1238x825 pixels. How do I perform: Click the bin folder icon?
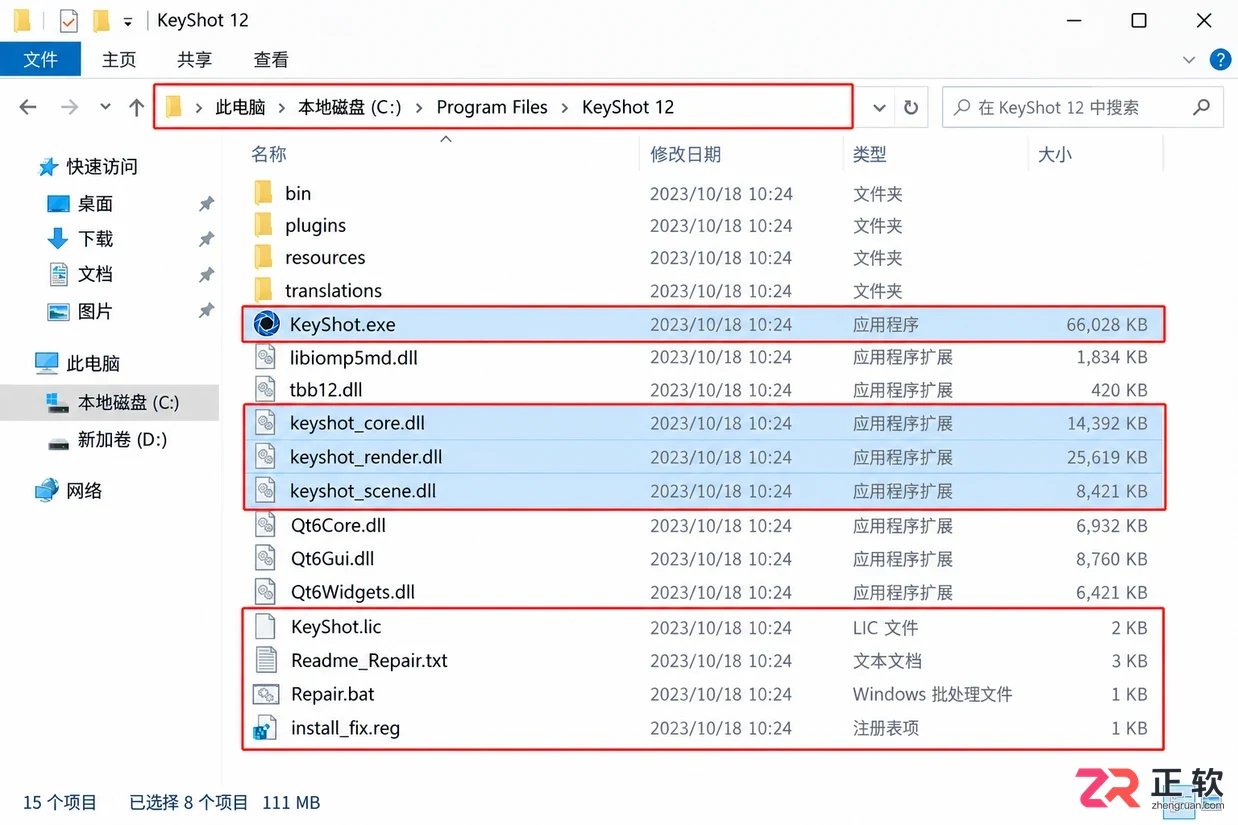[x=264, y=193]
